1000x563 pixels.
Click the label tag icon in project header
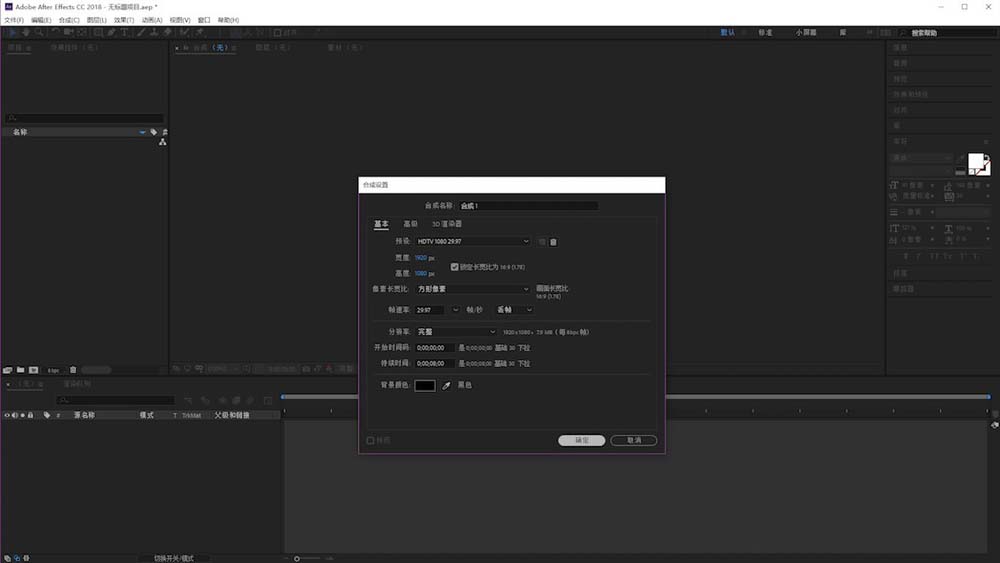[x=154, y=132]
